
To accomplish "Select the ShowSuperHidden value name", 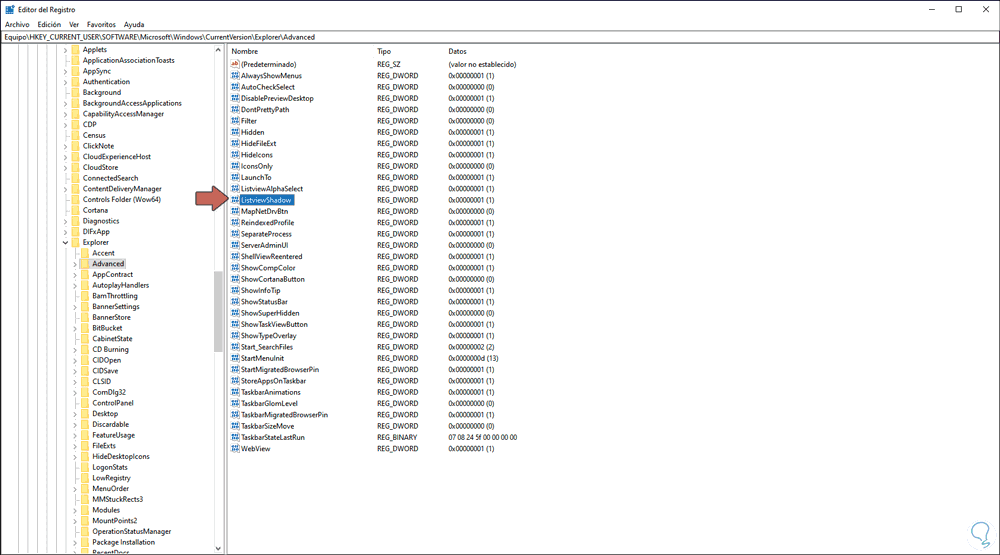I will coord(270,313).
